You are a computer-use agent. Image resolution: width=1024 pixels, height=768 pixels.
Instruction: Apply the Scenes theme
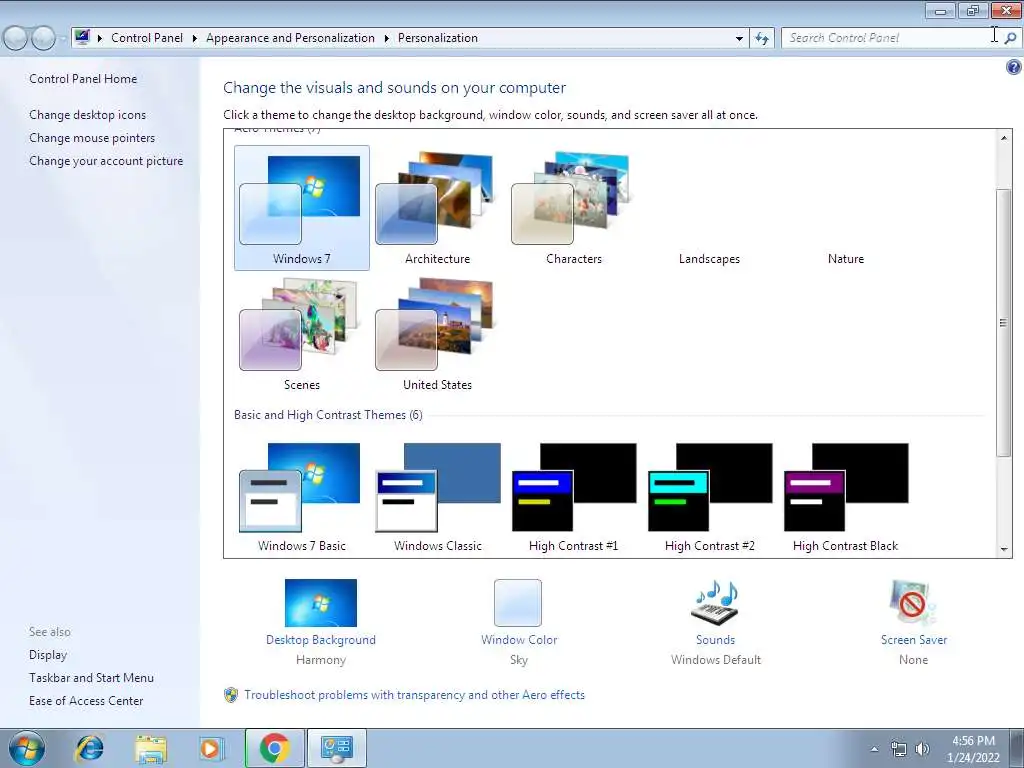[302, 334]
